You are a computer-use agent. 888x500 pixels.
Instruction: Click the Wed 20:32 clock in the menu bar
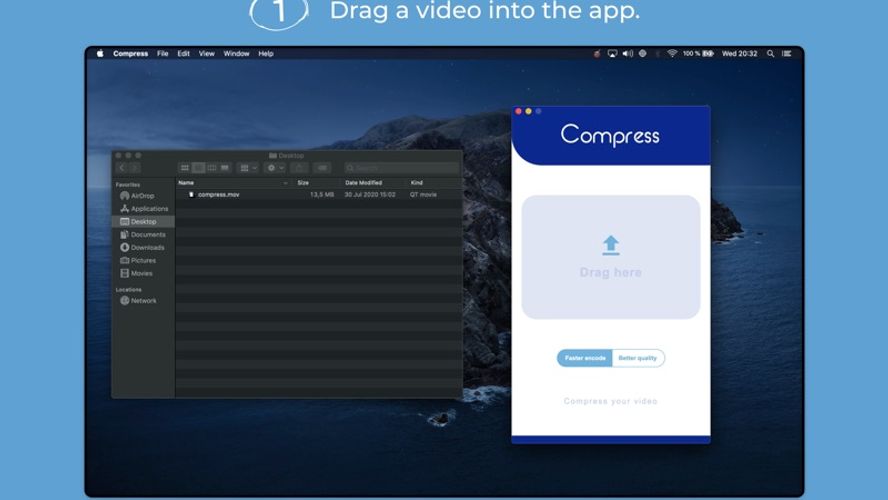[739, 53]
